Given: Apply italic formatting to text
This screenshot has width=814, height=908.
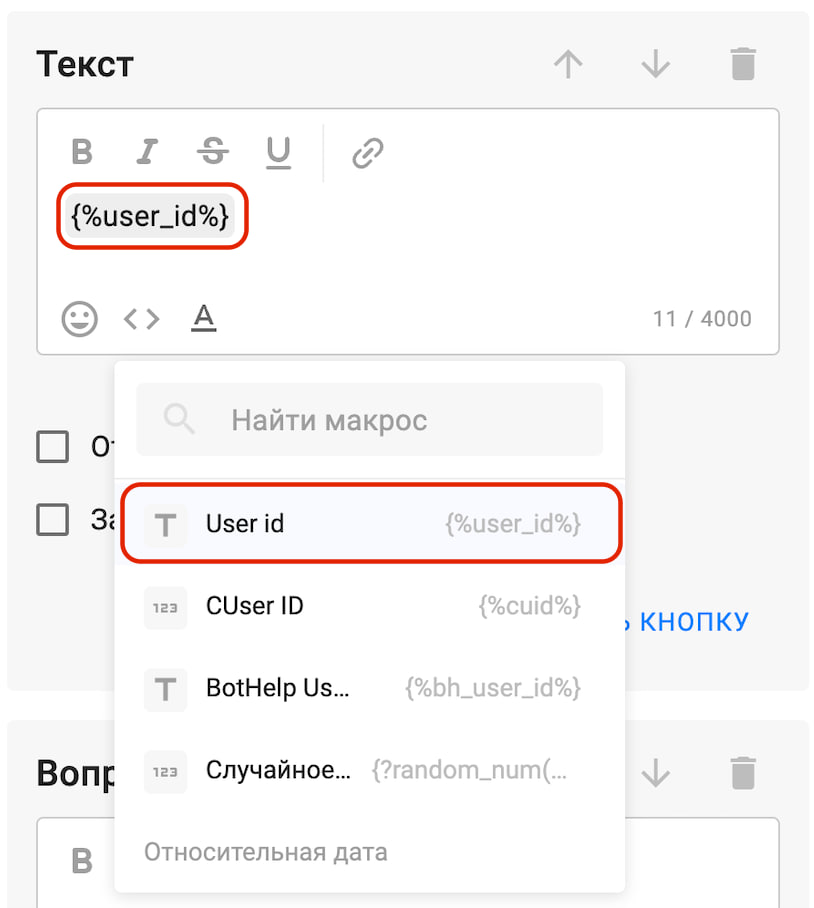Looking at the screenshot, I should click(x=147, y=152).
